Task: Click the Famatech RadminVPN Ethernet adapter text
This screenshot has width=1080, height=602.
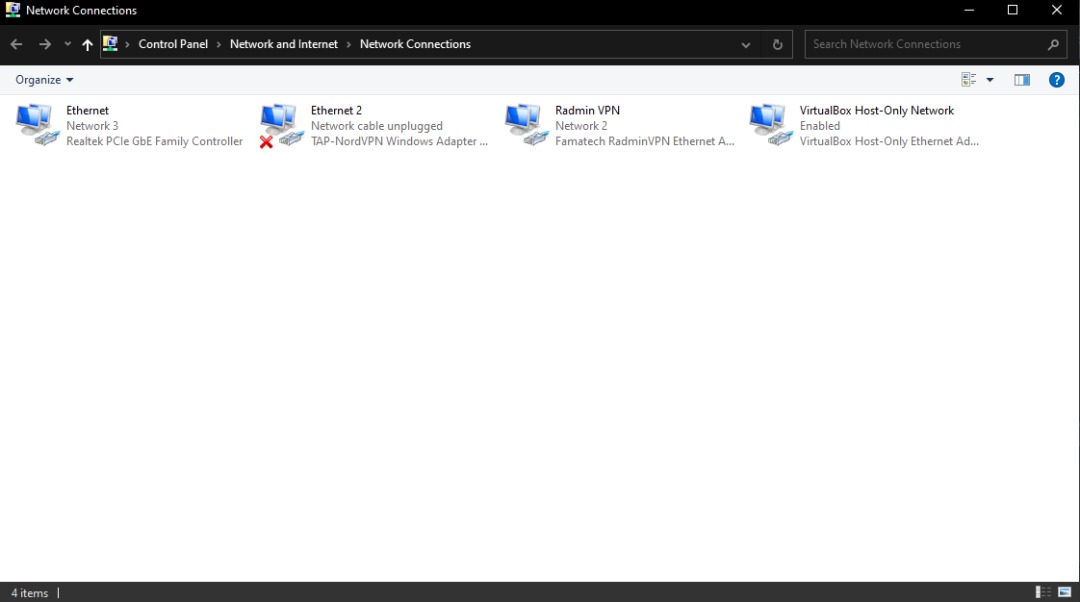Action: [645, 141]
